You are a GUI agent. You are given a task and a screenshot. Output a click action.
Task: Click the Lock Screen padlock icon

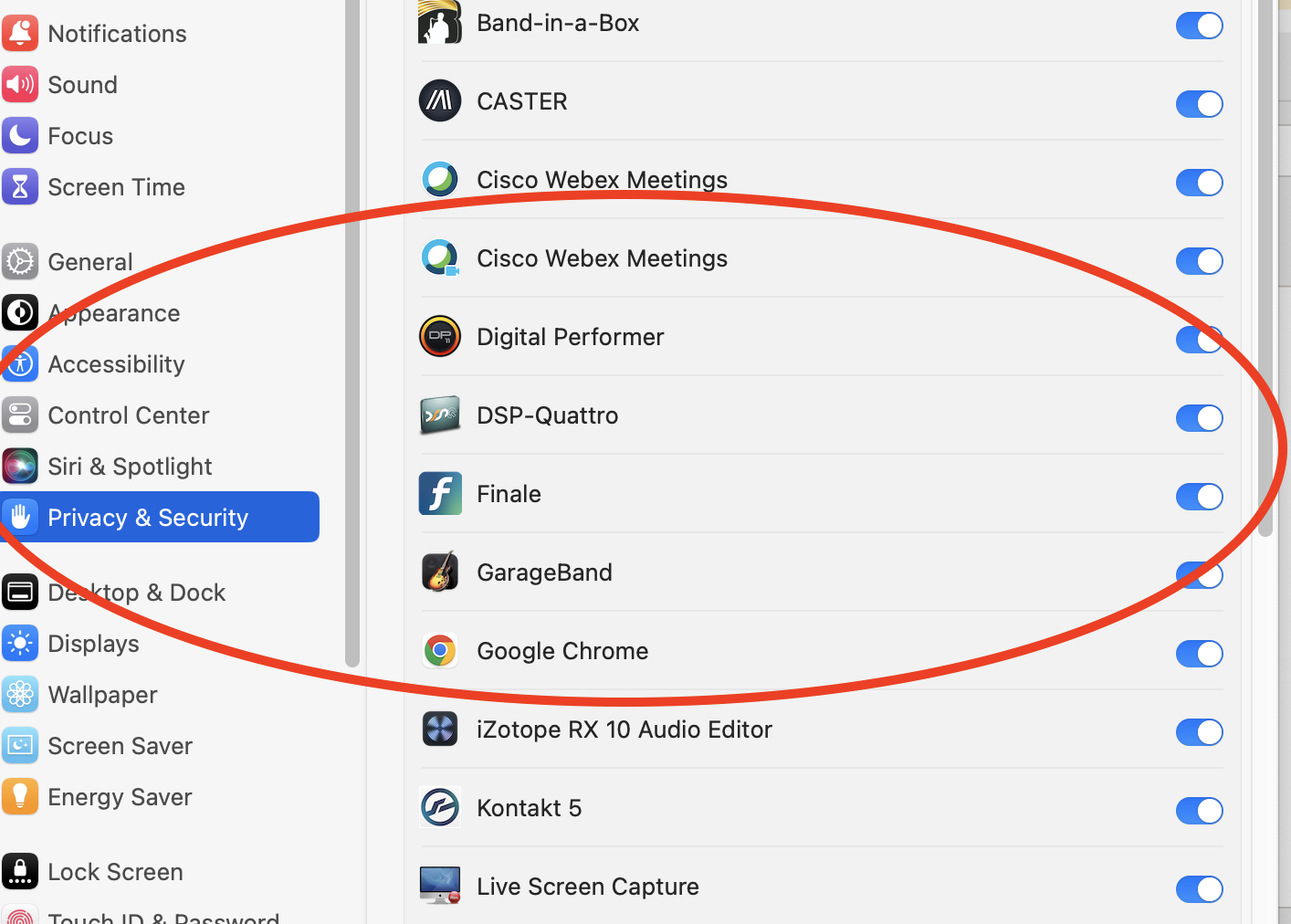(x=20, y=871)
